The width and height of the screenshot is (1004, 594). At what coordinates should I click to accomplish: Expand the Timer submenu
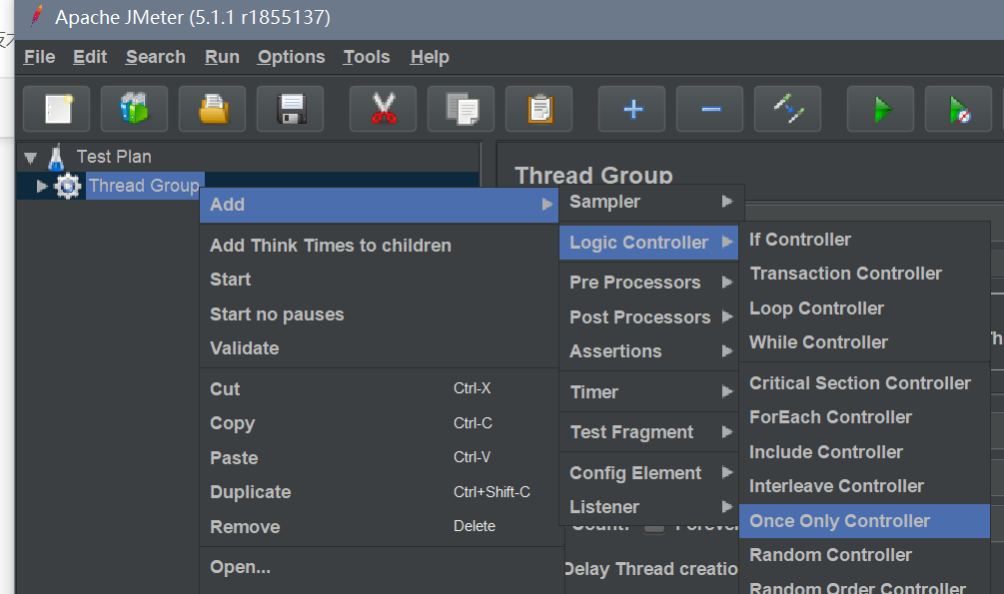[649, 392]
